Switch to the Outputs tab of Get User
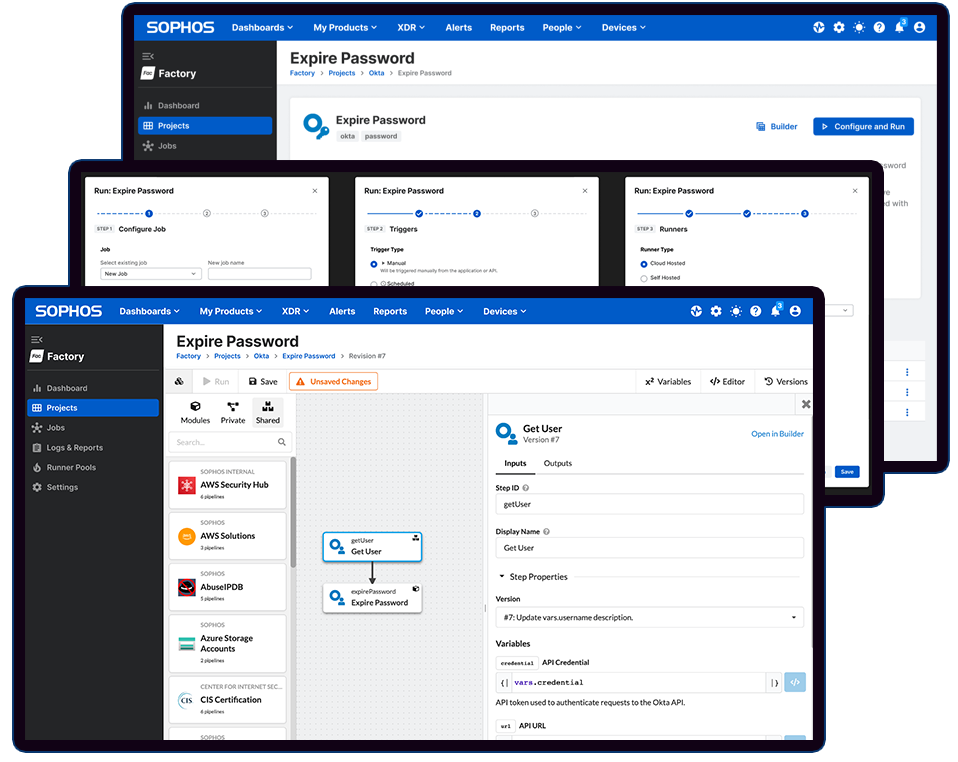This screenshot has height=762, width=958. [x=558, y=463]
